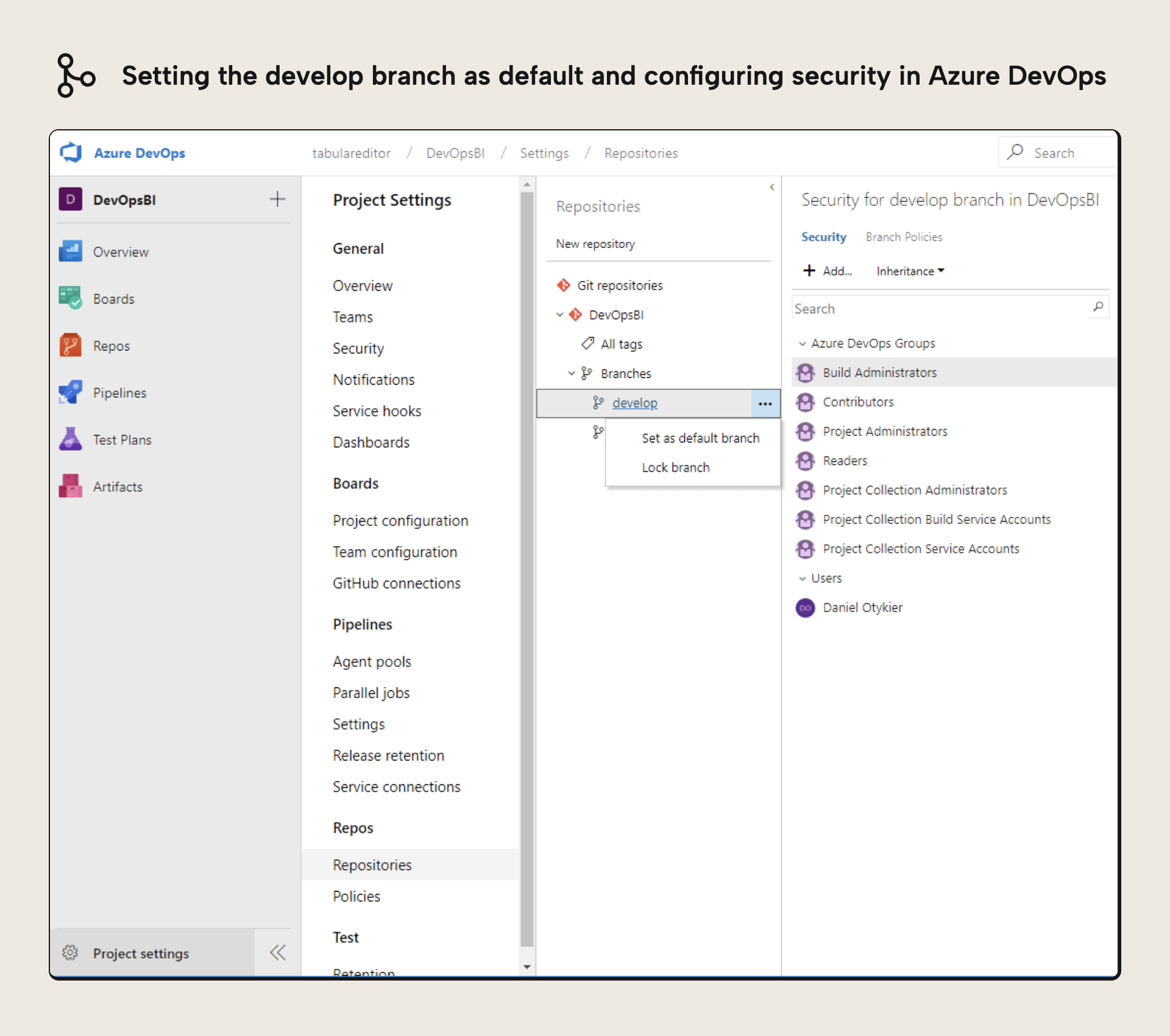Click the ellipsis button on develop branch
Screen dimensions: 1170x1036
pos(765,403)
